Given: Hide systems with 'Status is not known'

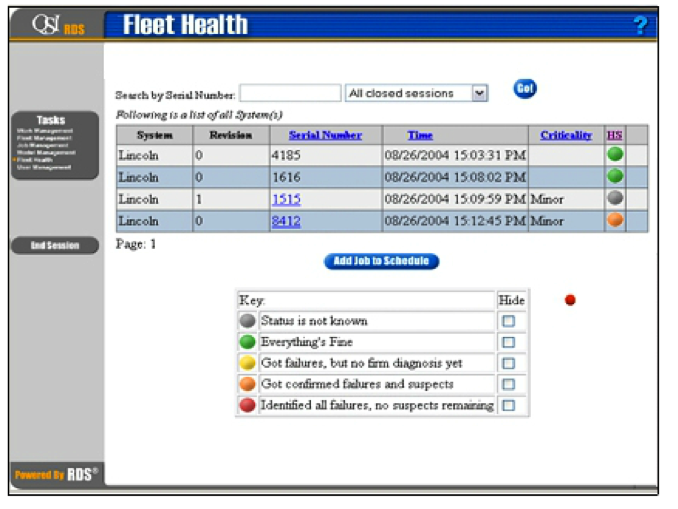Looking at the screenshot, I should coord(509,321).
